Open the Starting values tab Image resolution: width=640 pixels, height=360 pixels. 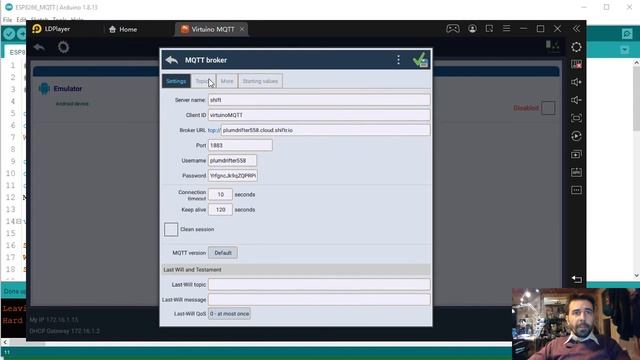pyautogui.click(x=260, y=81)
